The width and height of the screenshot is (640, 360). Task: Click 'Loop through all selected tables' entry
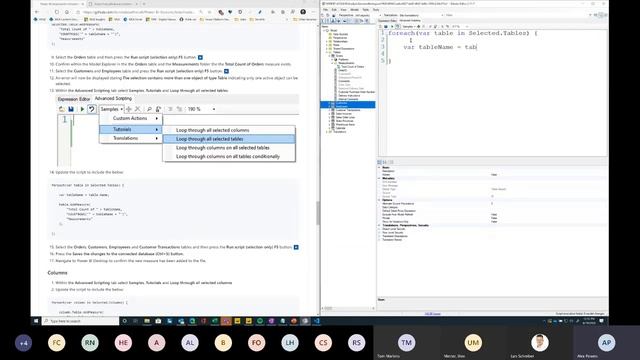pos(229,139)
